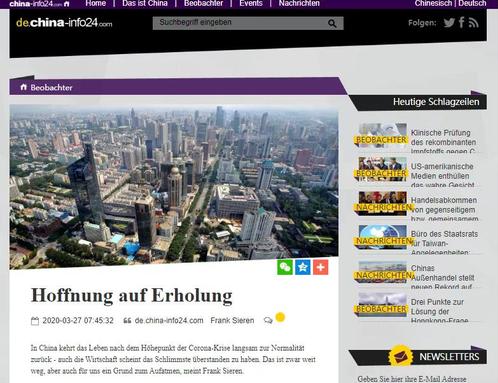Click small home icon in top bar

click(67, 4)
